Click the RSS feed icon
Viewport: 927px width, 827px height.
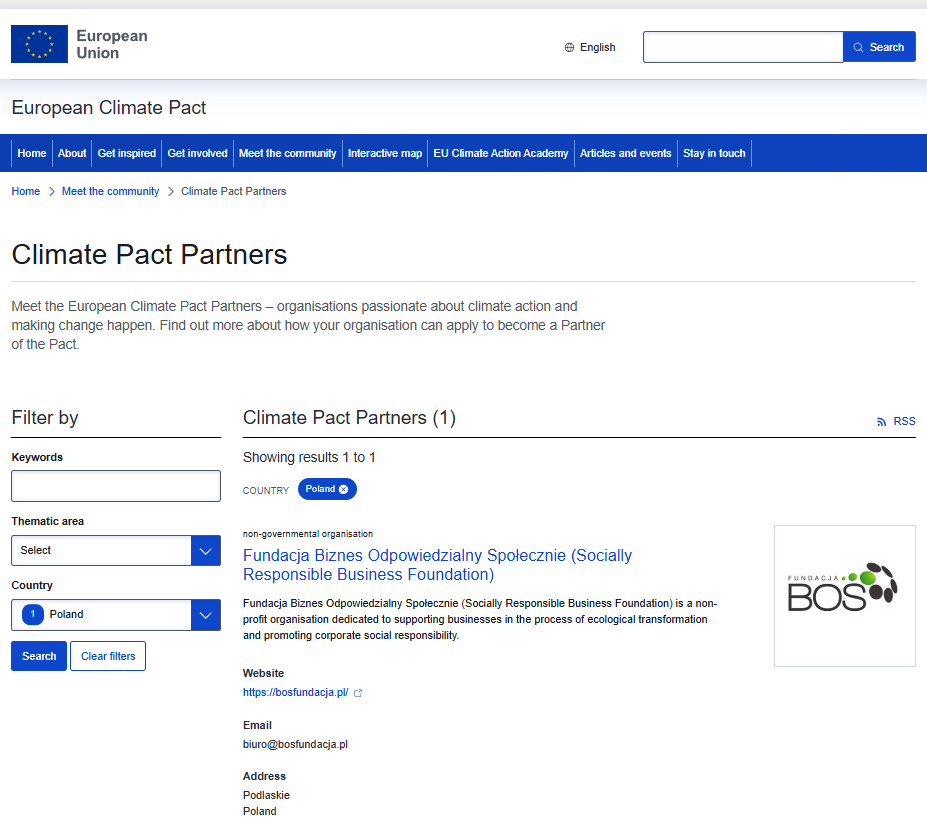pyautogui.click(x=881, y=422)
